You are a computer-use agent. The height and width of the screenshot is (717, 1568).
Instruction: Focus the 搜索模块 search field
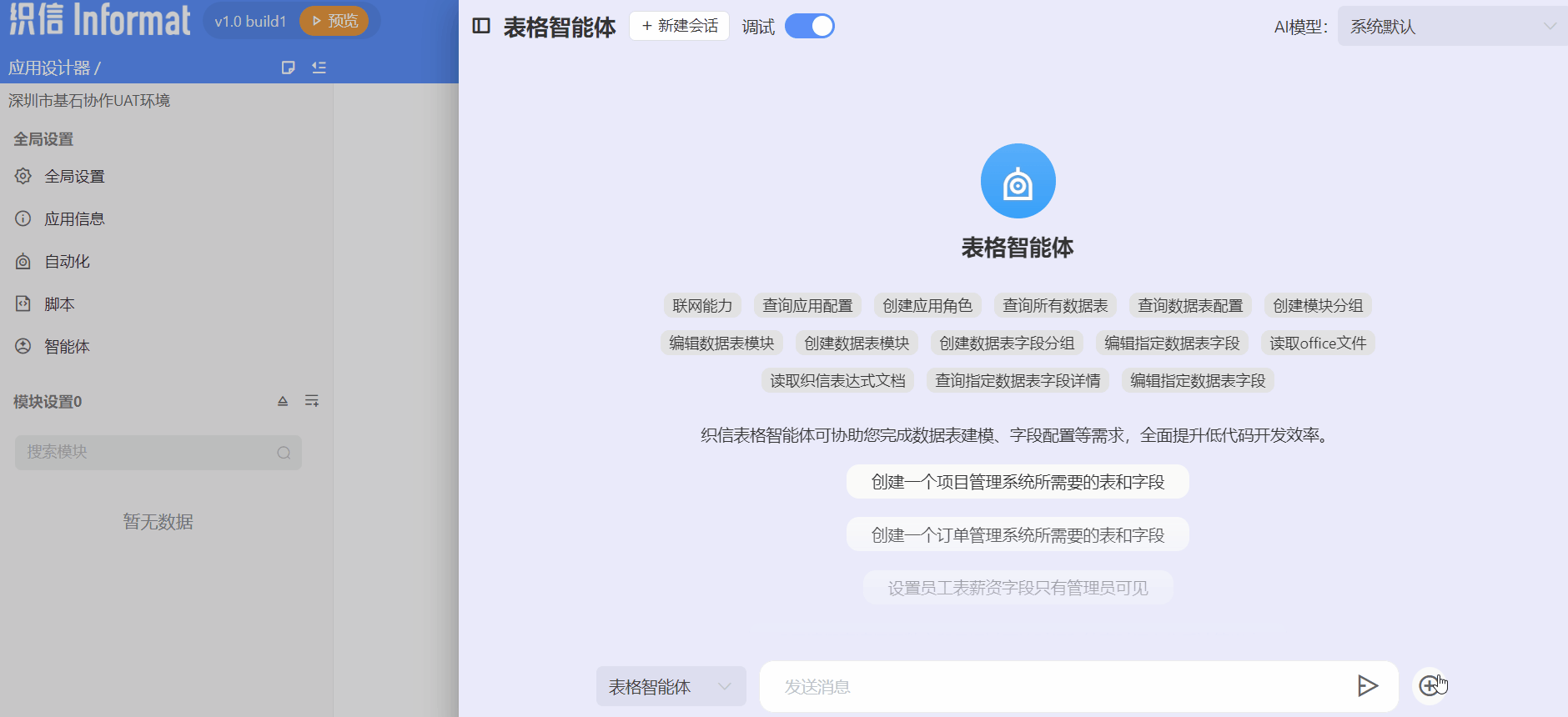[158, 453]
